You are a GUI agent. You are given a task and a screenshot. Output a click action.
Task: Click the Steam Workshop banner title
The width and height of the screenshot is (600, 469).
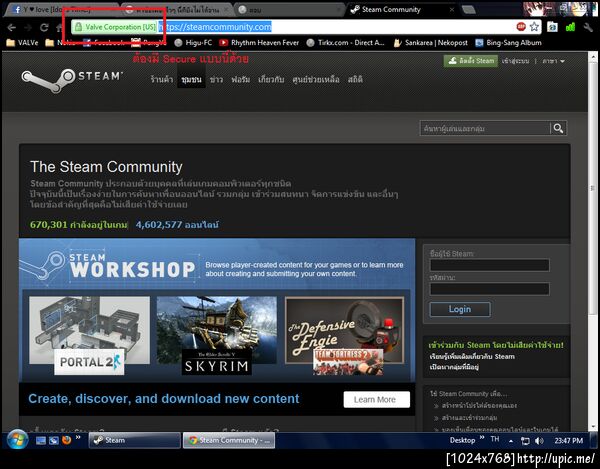(x=133, y=264)
